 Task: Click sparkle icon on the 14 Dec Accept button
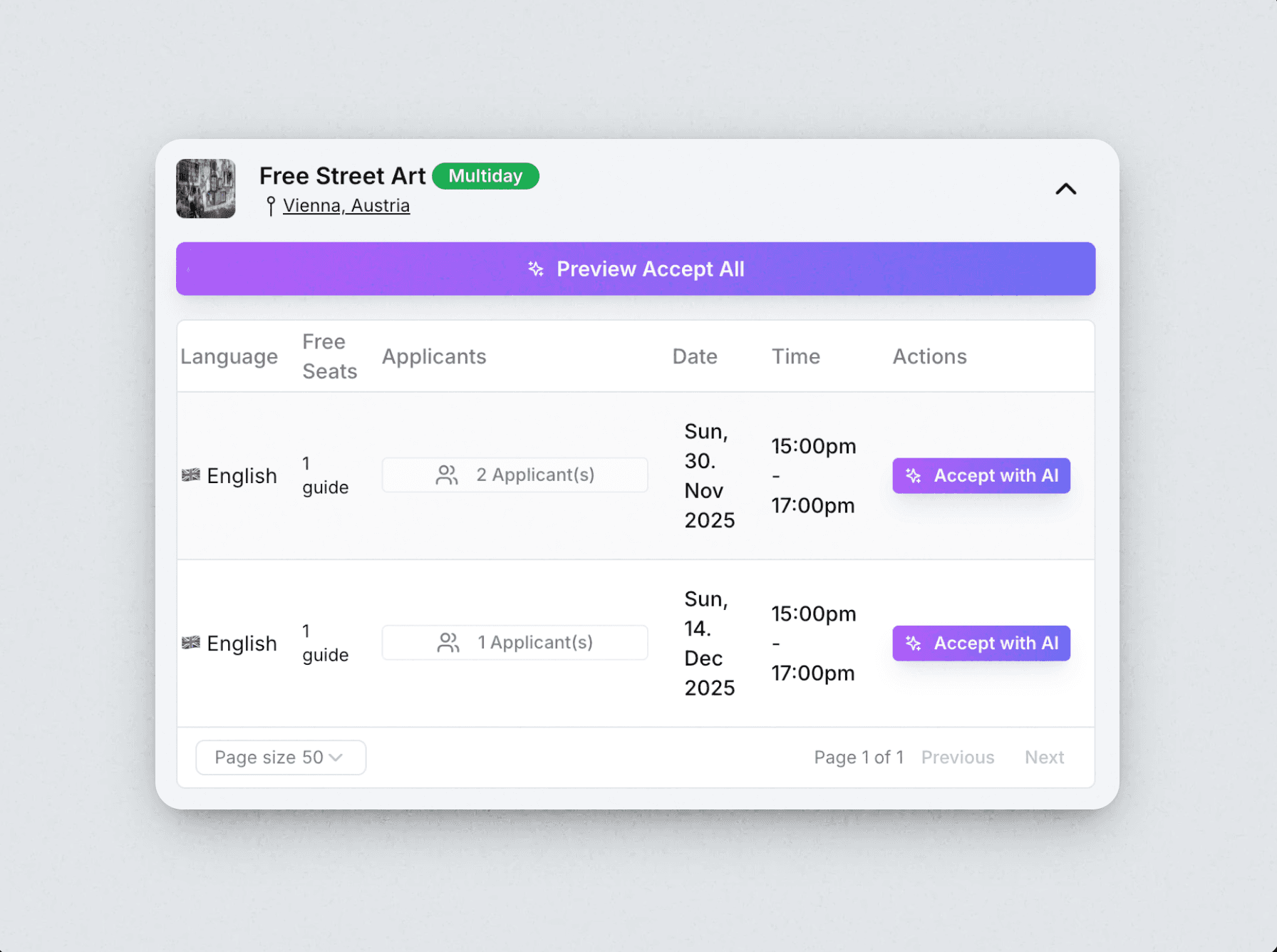click(914, 643)
